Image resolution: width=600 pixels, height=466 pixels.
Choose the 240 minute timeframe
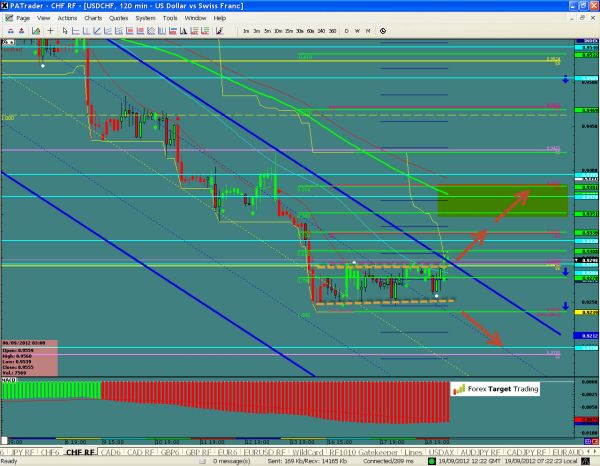click(321, 31)
